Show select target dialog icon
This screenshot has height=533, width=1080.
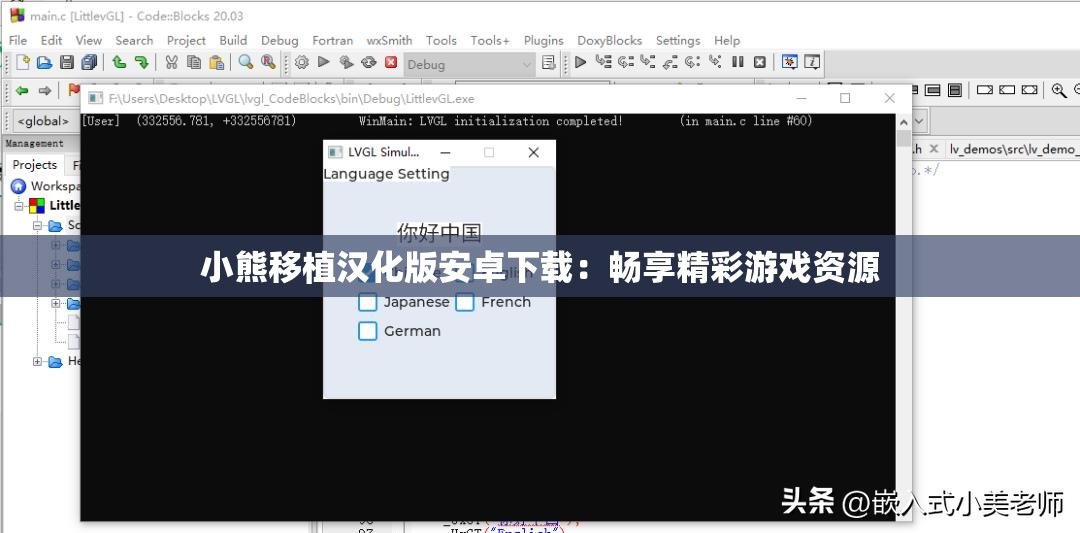pos(548,63)
